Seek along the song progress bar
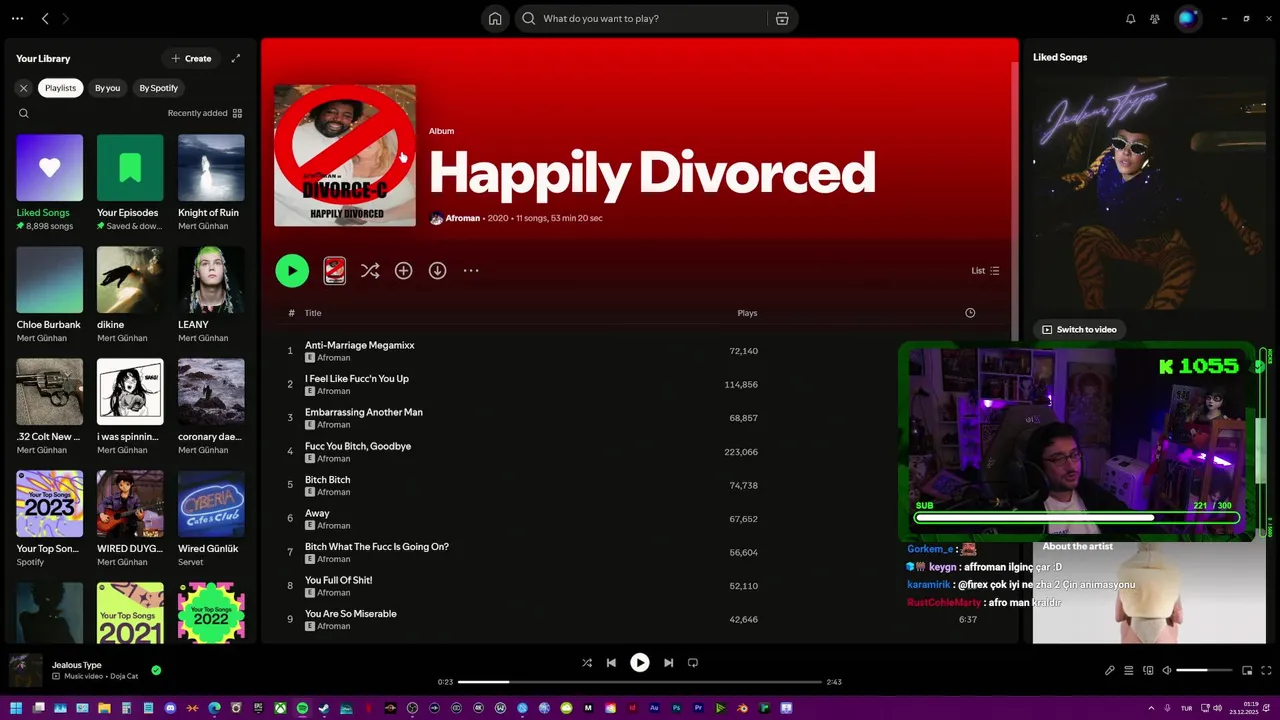 click(640, 682)
